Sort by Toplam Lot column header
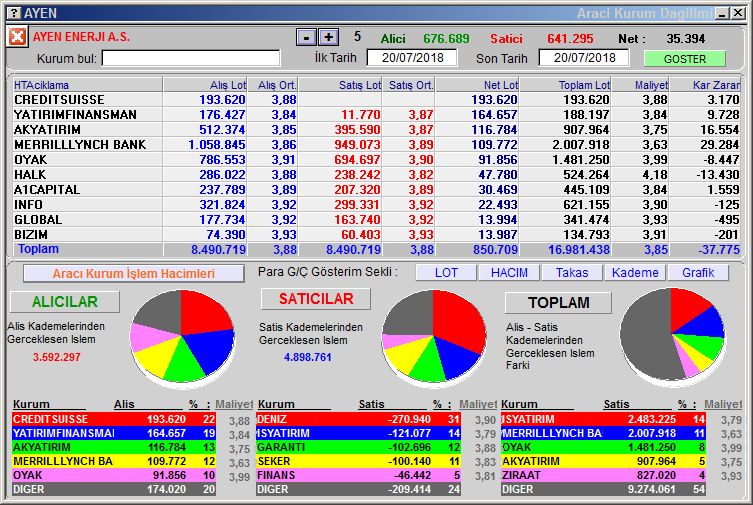This screenshot has height=505, width=753. pyautogui.click(x=565, y=85)
